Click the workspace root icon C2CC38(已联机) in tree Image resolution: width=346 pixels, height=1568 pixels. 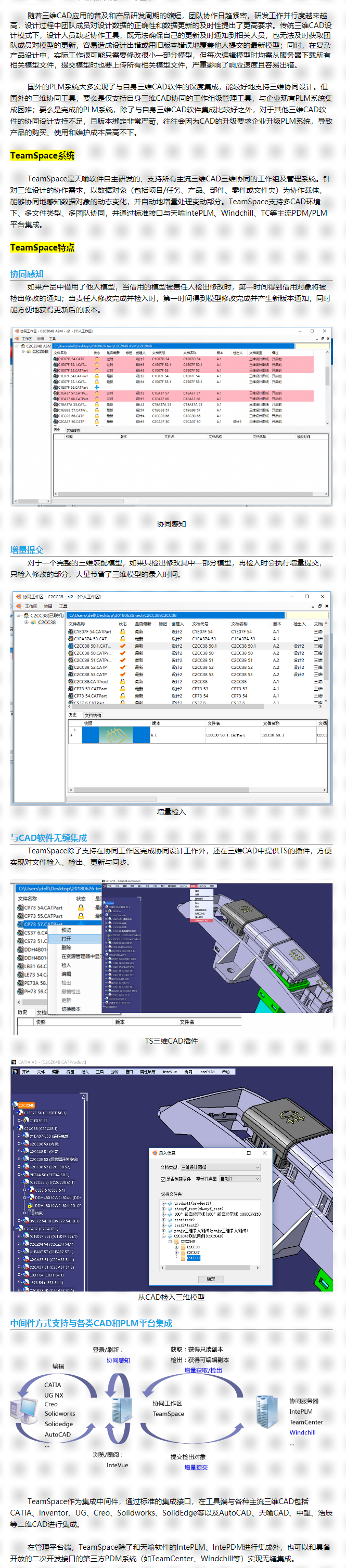click(27, 615)
